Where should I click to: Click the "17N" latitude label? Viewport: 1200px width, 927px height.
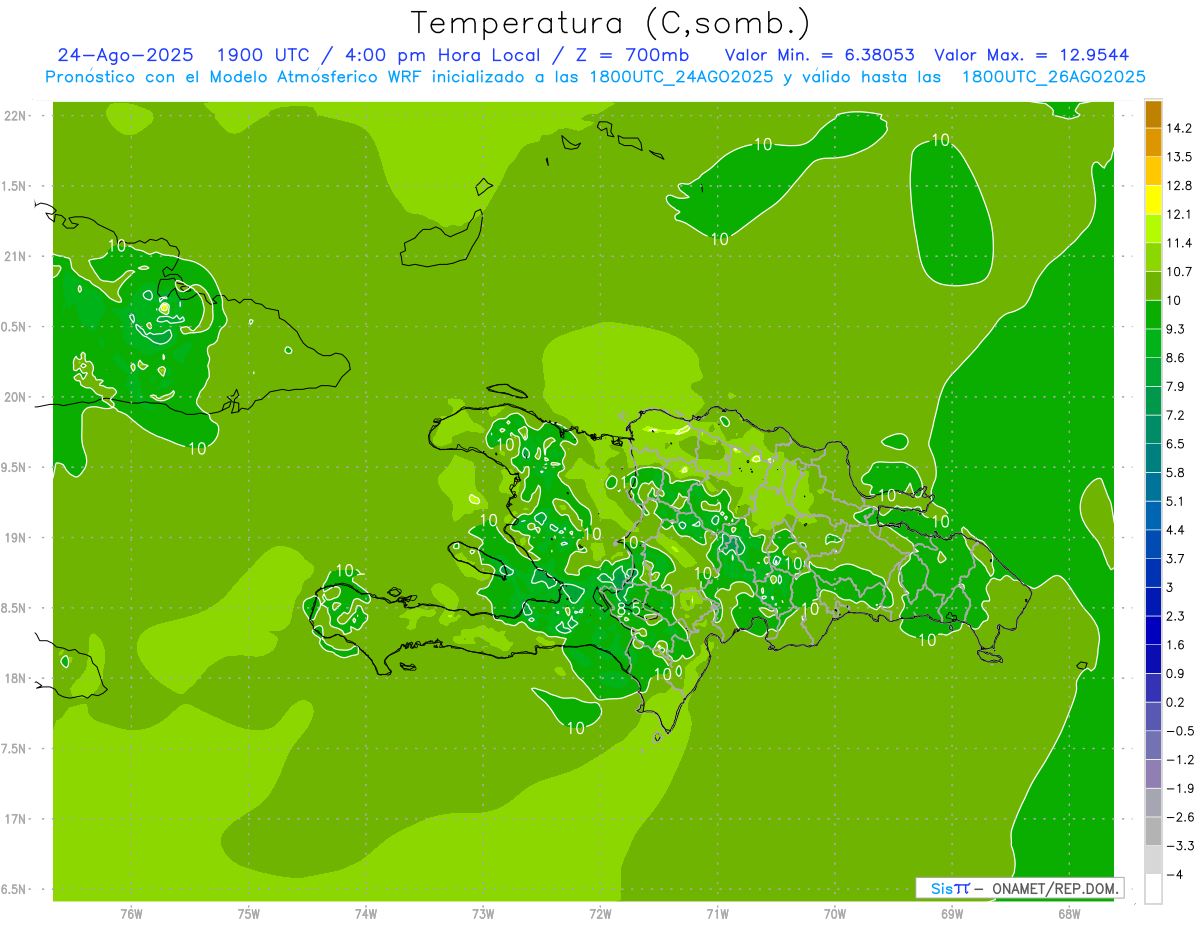pyautogui.click(x=17, y=819)
